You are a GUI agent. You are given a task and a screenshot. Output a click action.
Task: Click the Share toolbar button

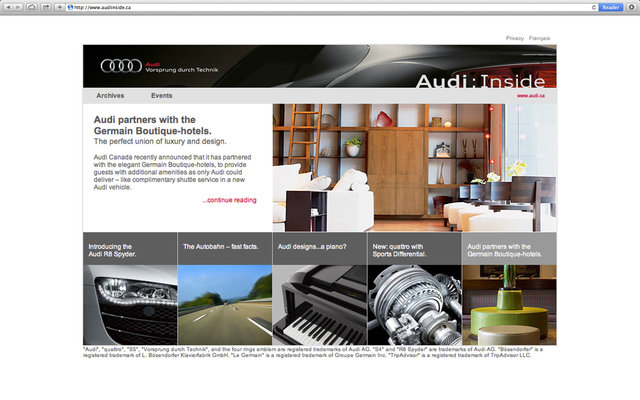[46, 7]
